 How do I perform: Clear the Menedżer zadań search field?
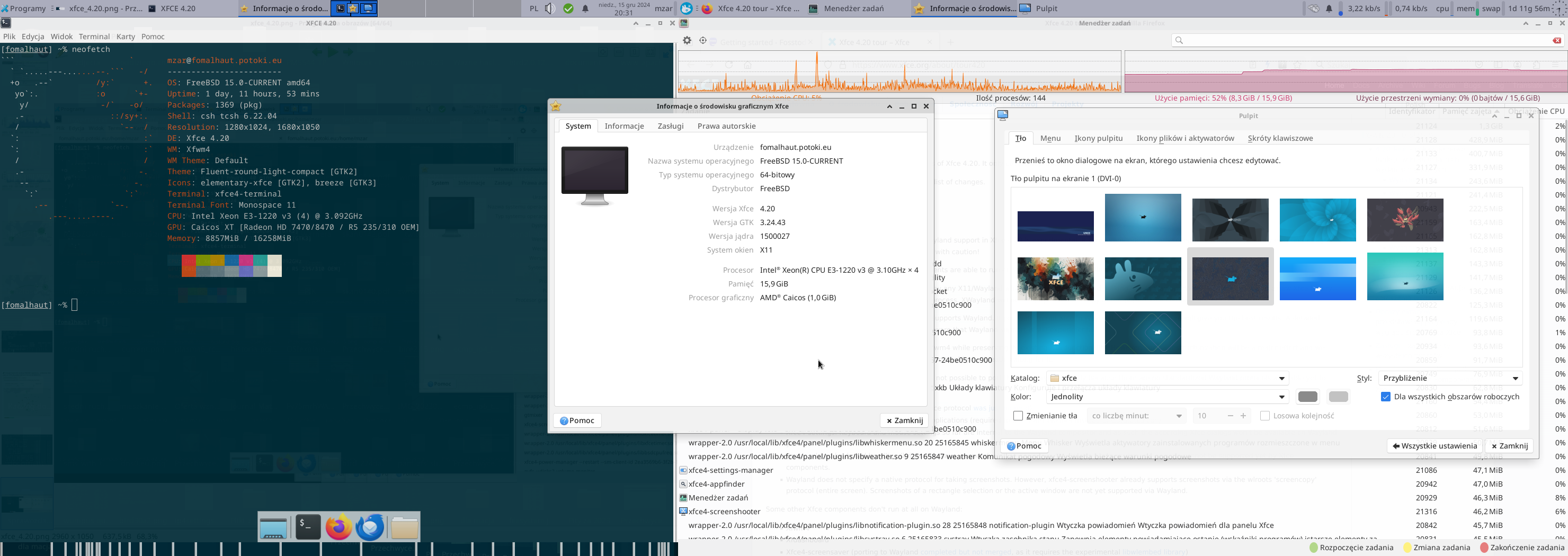click(x=1557, y=40)
